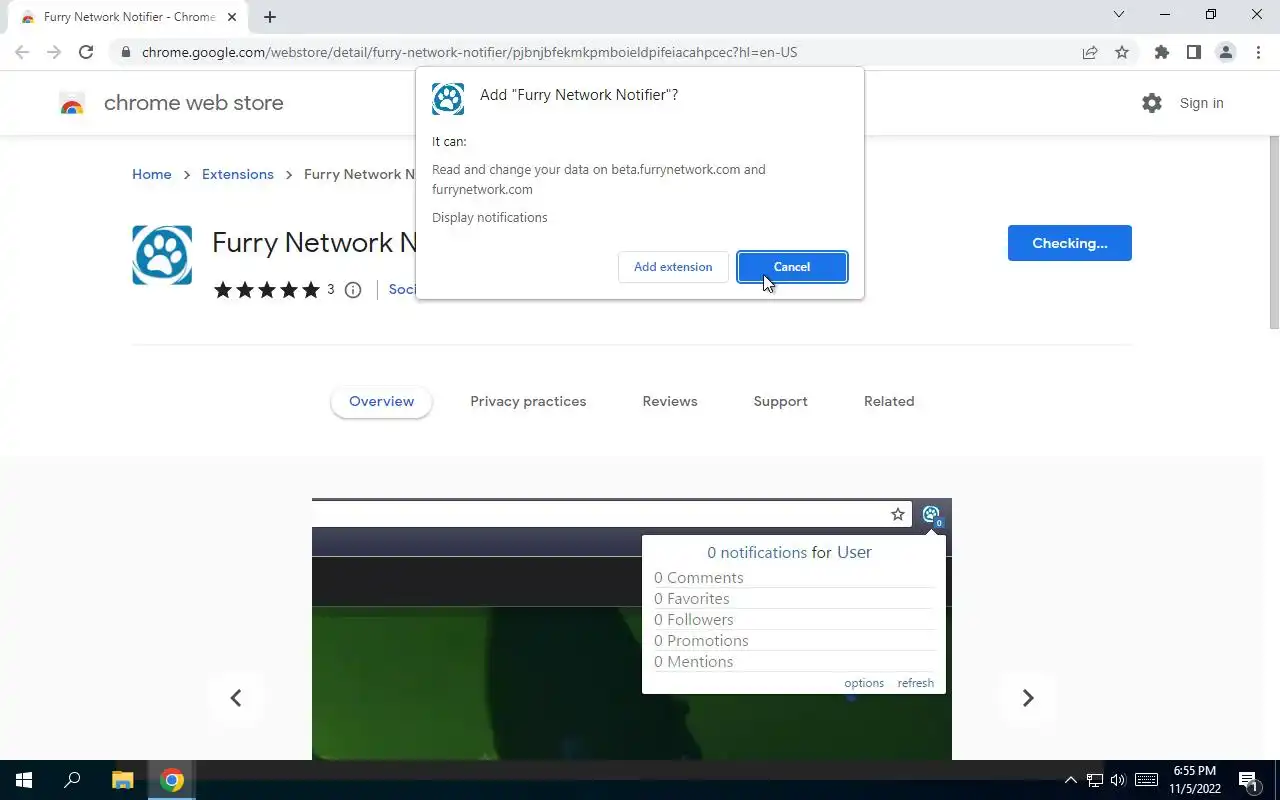This screenshot has width=1280, height=800.
Task: Switch to Privacy practices tab
Action: click(x=528, y=401)
